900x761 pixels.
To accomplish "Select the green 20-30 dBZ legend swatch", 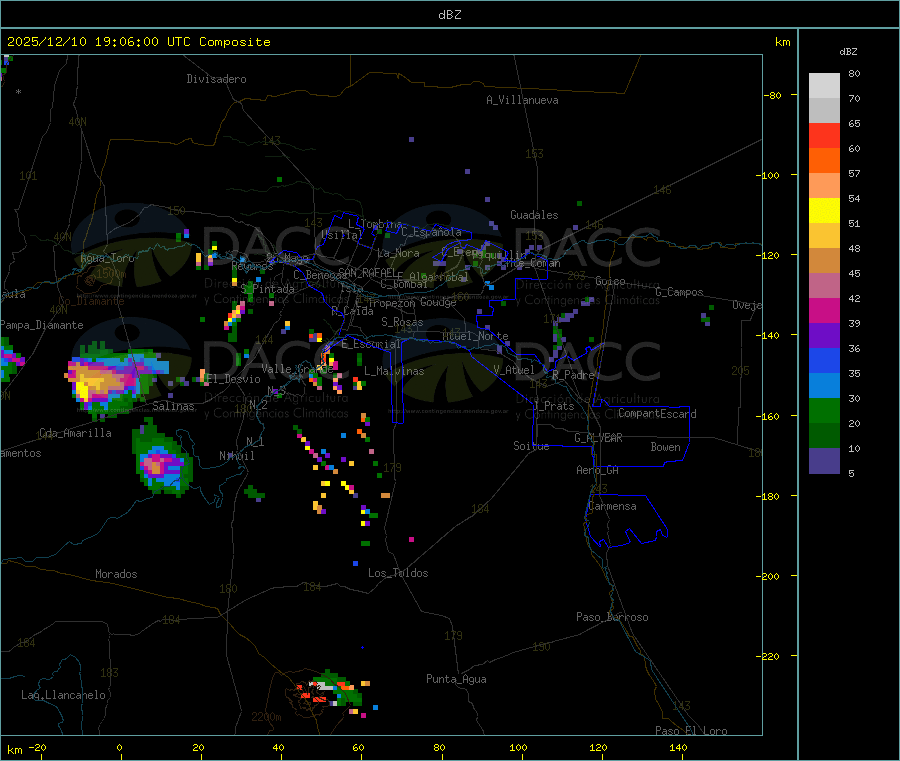I will tap(824, 410).
